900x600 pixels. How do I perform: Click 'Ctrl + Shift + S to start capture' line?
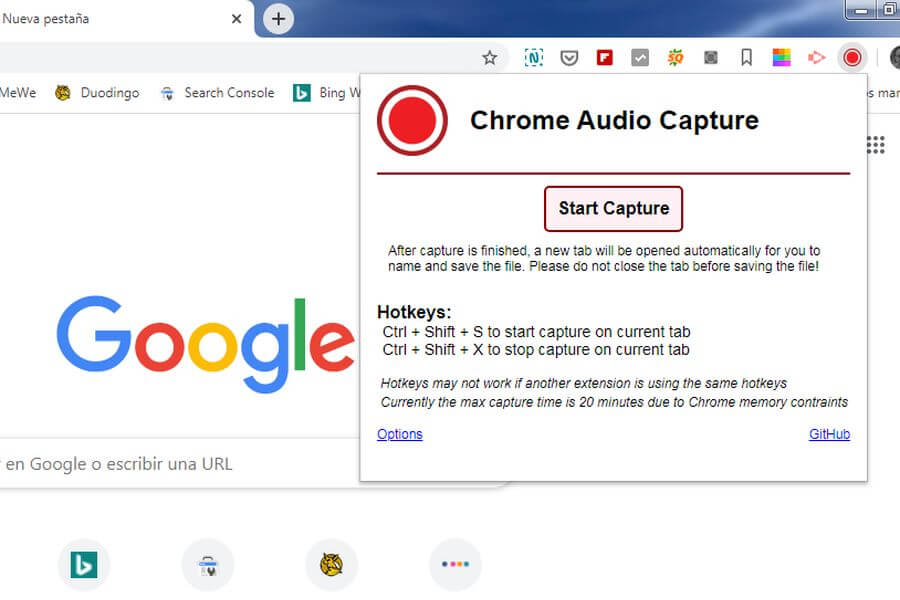tap(537, 332)
